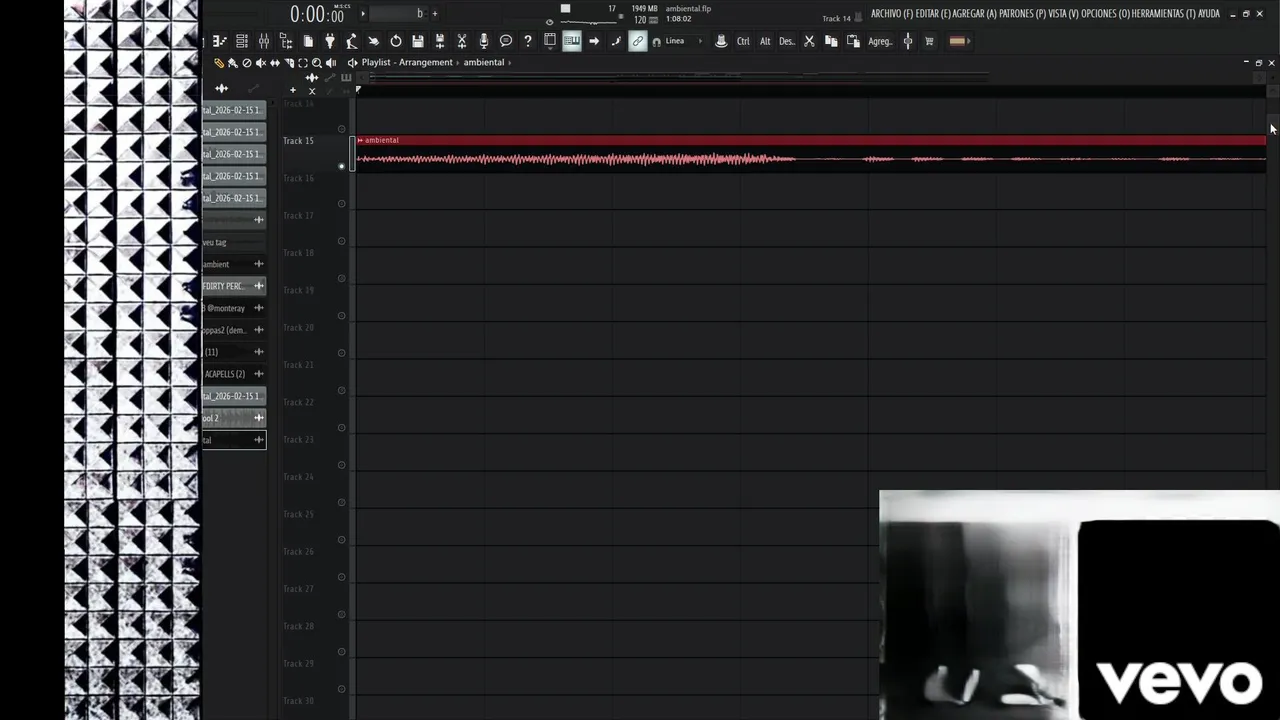Select the pencil draw tool in Playlist
1280x720 pixels.
coord(219,62)
